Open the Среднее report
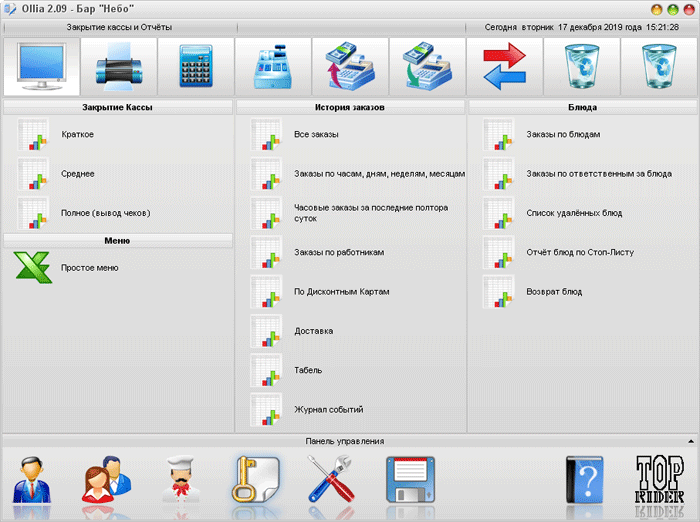The width and height of the screenshot is (700, 522). [x=78, y=174]
